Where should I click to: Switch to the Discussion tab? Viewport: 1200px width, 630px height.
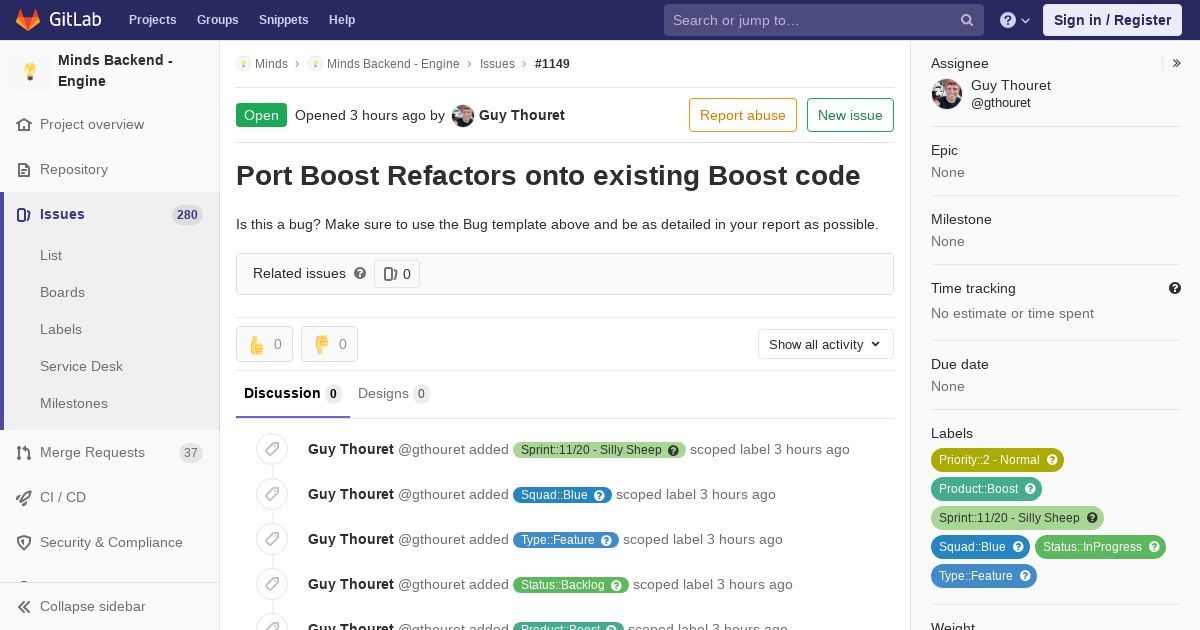293,394
